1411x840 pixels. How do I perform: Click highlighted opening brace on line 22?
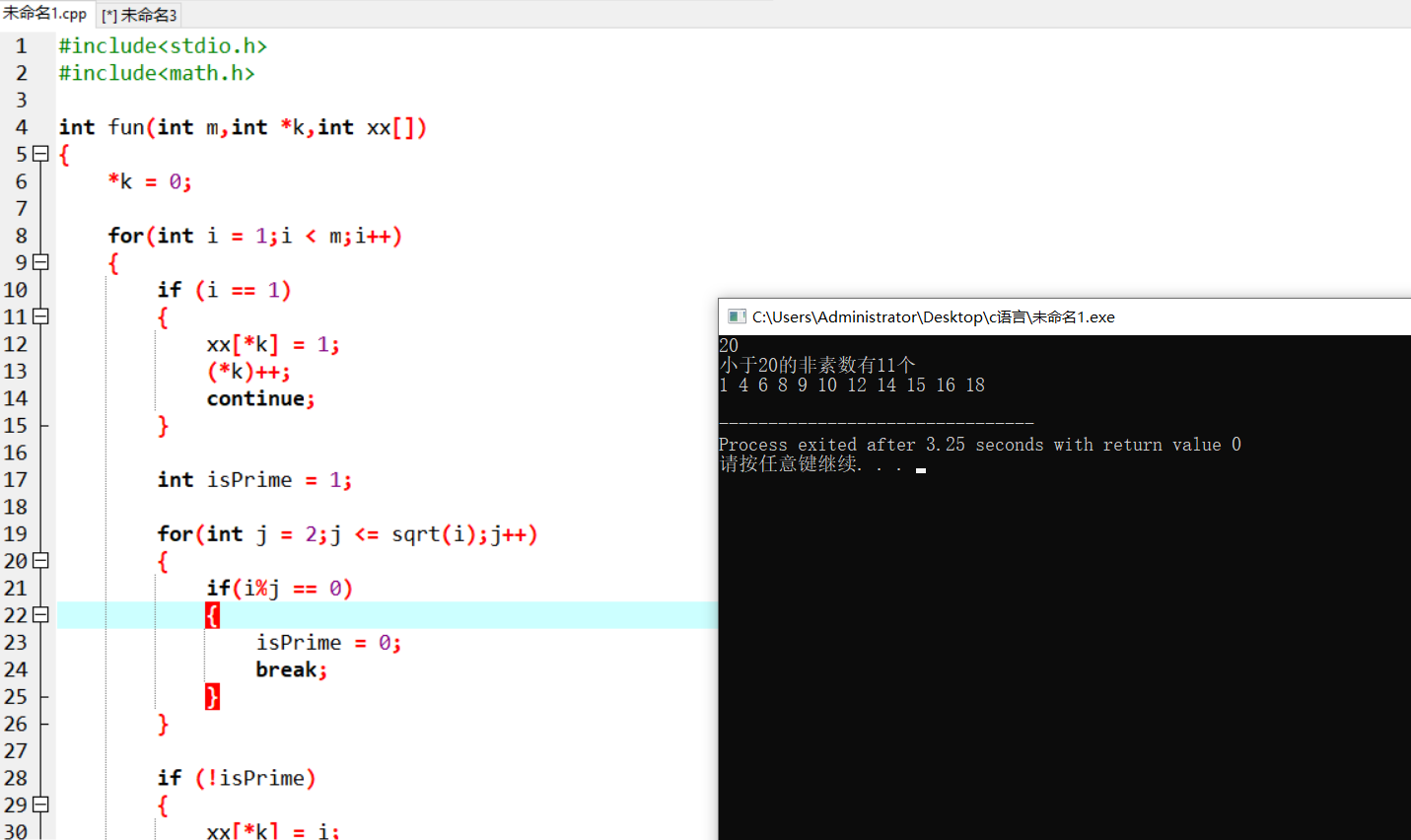(212, 615)
